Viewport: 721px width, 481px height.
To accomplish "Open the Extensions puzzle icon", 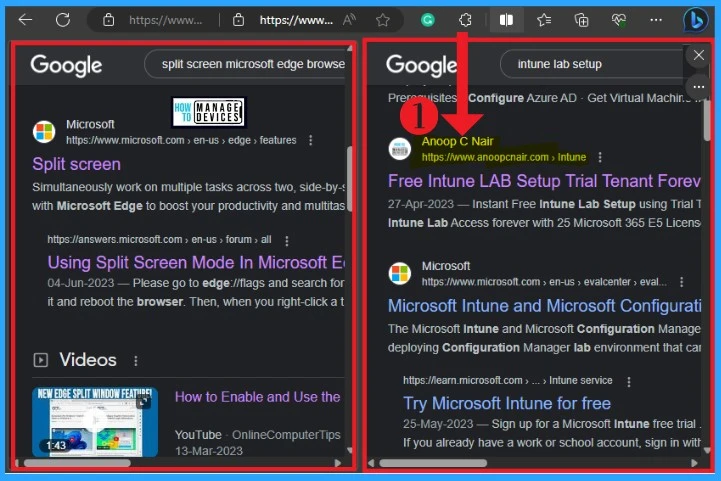I will coord(465,20).
